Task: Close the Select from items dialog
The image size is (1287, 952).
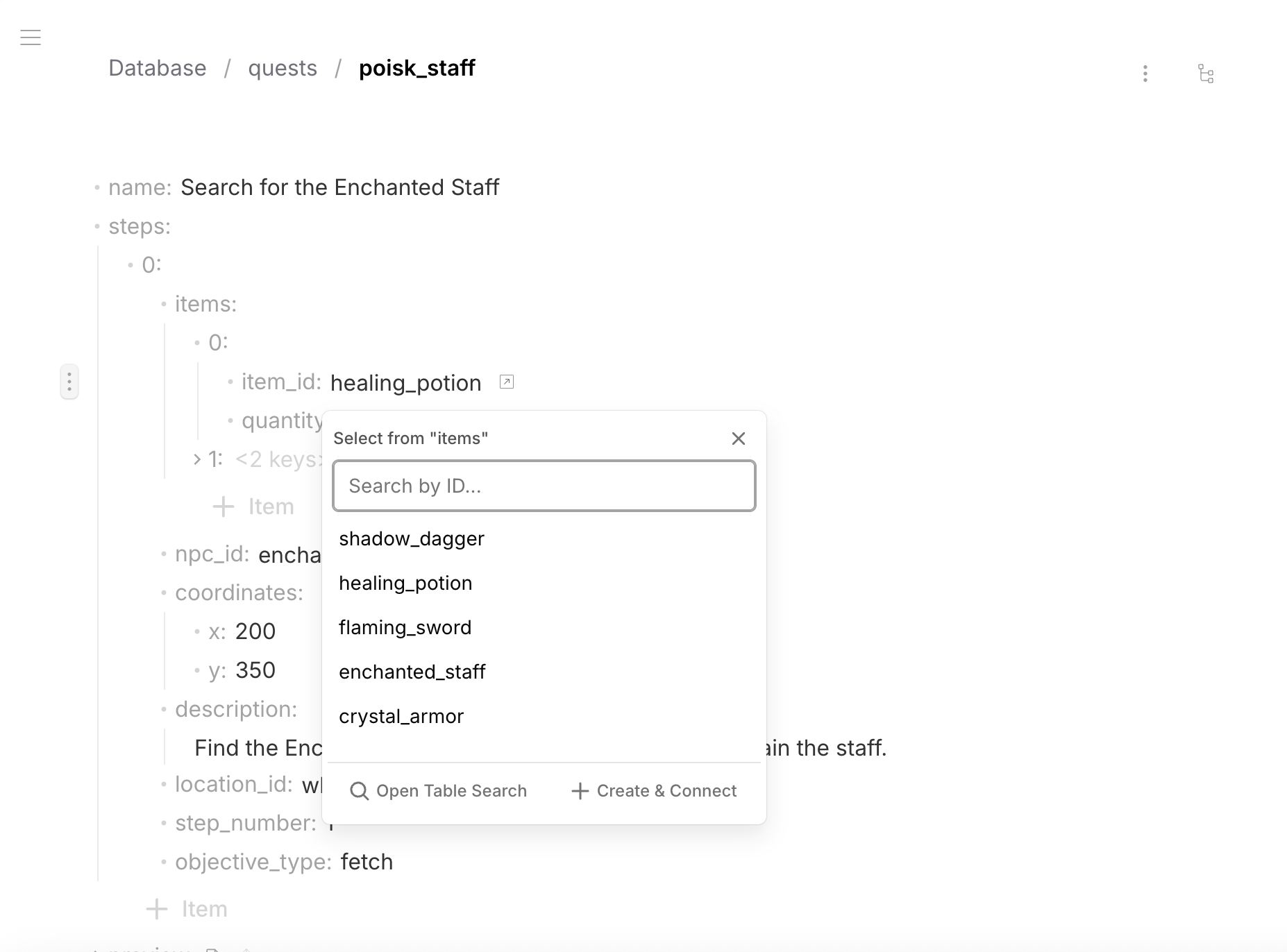Action: click(738, 438)
